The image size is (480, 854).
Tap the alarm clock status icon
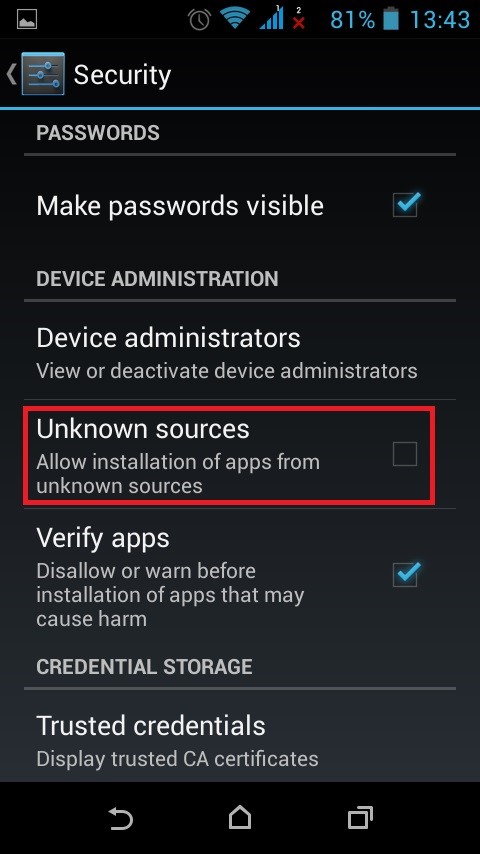pos(199,20)
